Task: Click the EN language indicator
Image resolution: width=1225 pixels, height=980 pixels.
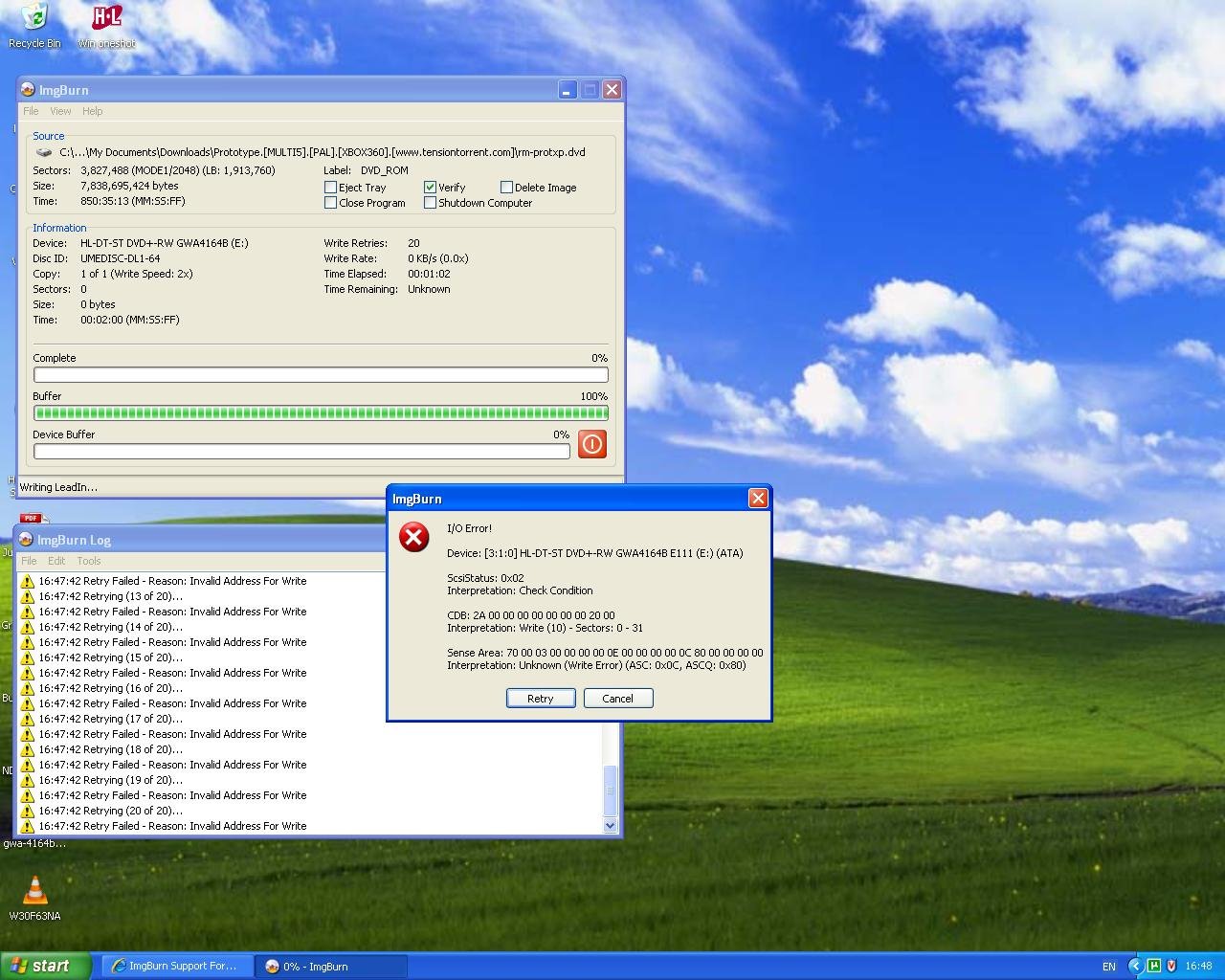Action: pos(1109,967)
